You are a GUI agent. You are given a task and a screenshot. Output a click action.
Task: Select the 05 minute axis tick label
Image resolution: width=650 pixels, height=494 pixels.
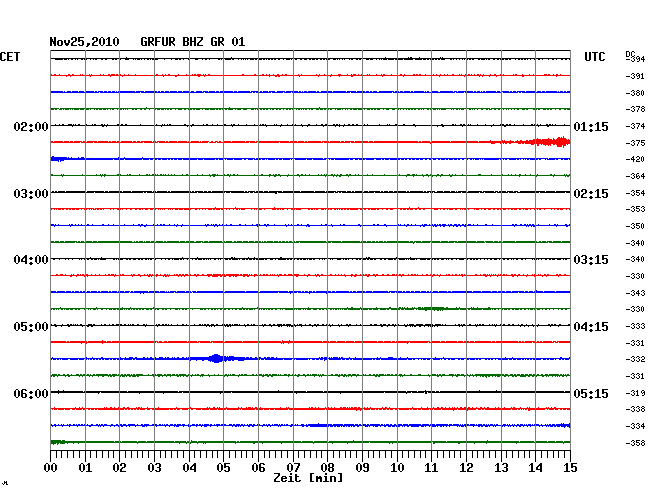pyautogui.click(x=223, y=468)
